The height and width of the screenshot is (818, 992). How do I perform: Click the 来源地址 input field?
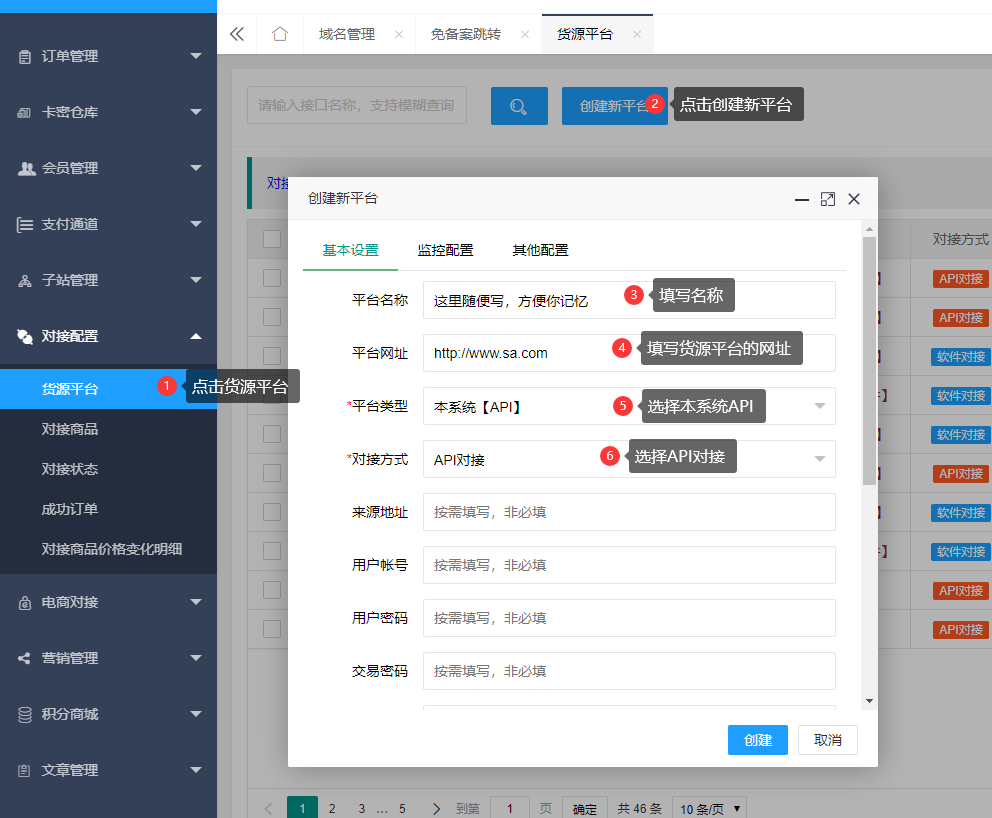tap(629, 512)
